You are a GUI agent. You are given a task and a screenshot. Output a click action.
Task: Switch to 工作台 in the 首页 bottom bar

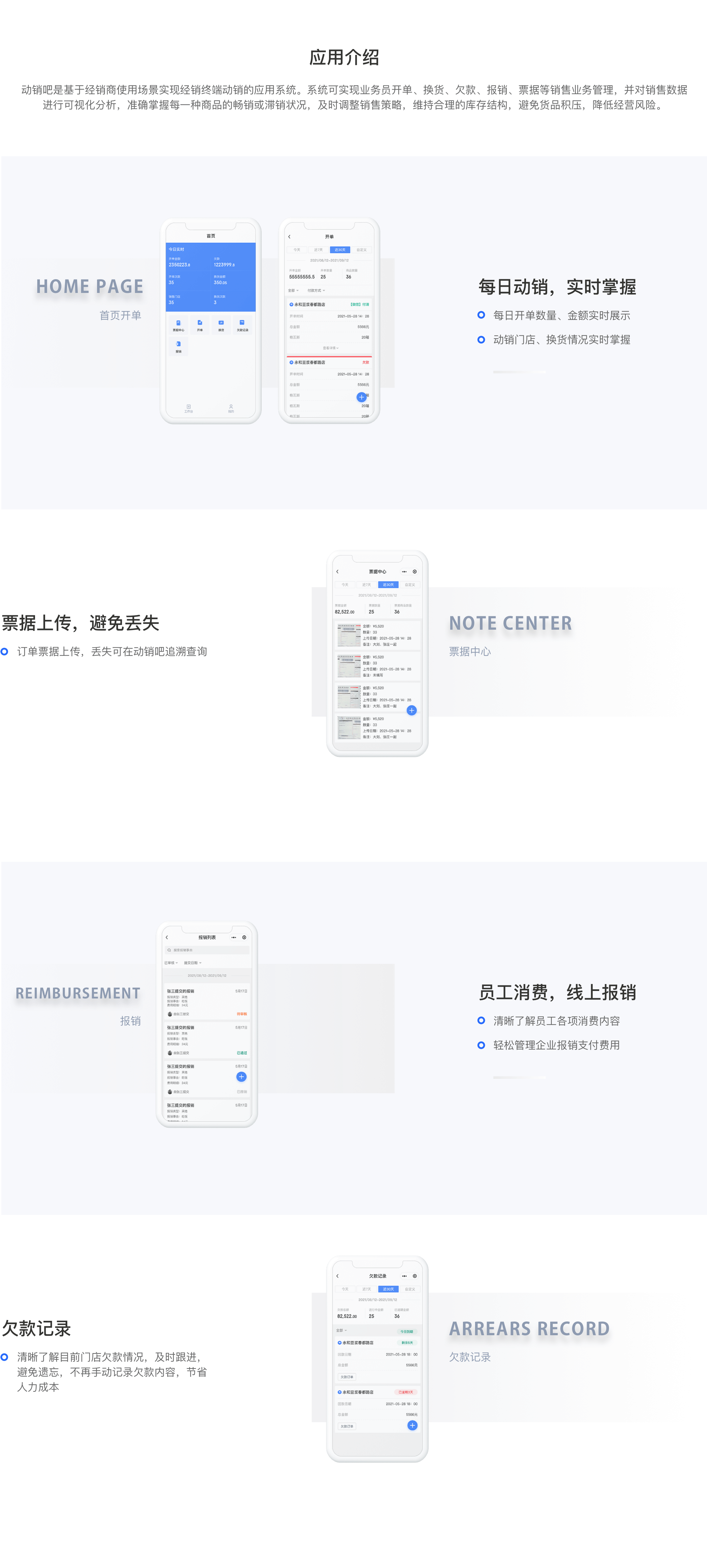(189, 408)
